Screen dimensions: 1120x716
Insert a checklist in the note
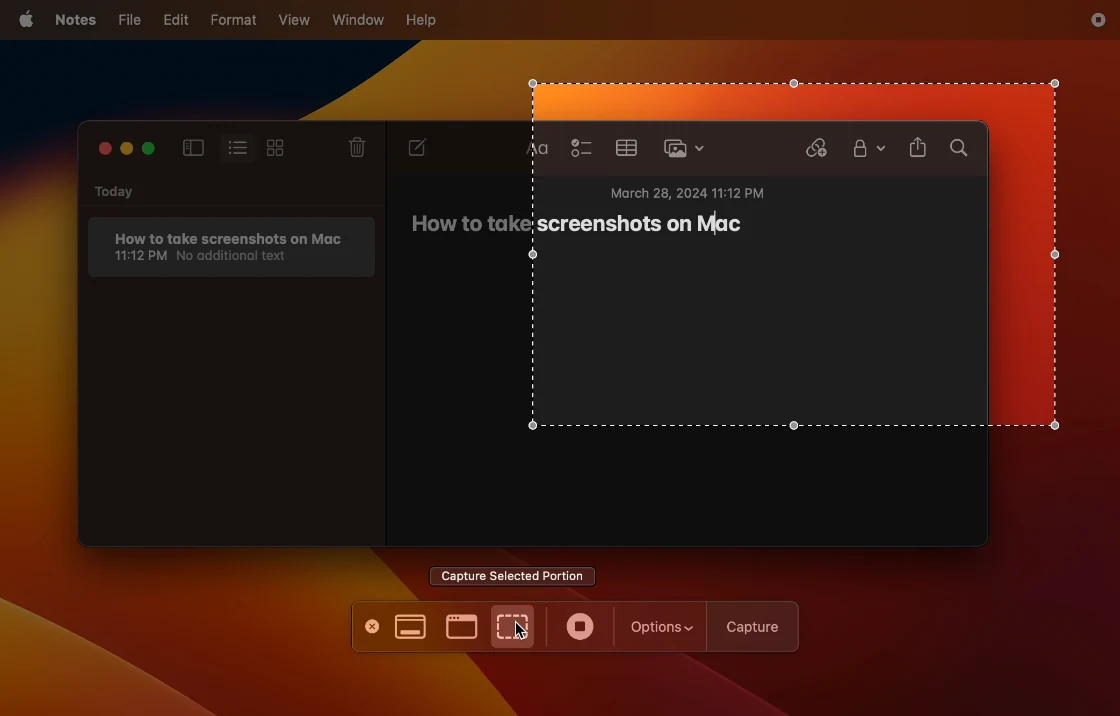pyautogui.click(x=581, y=148)
